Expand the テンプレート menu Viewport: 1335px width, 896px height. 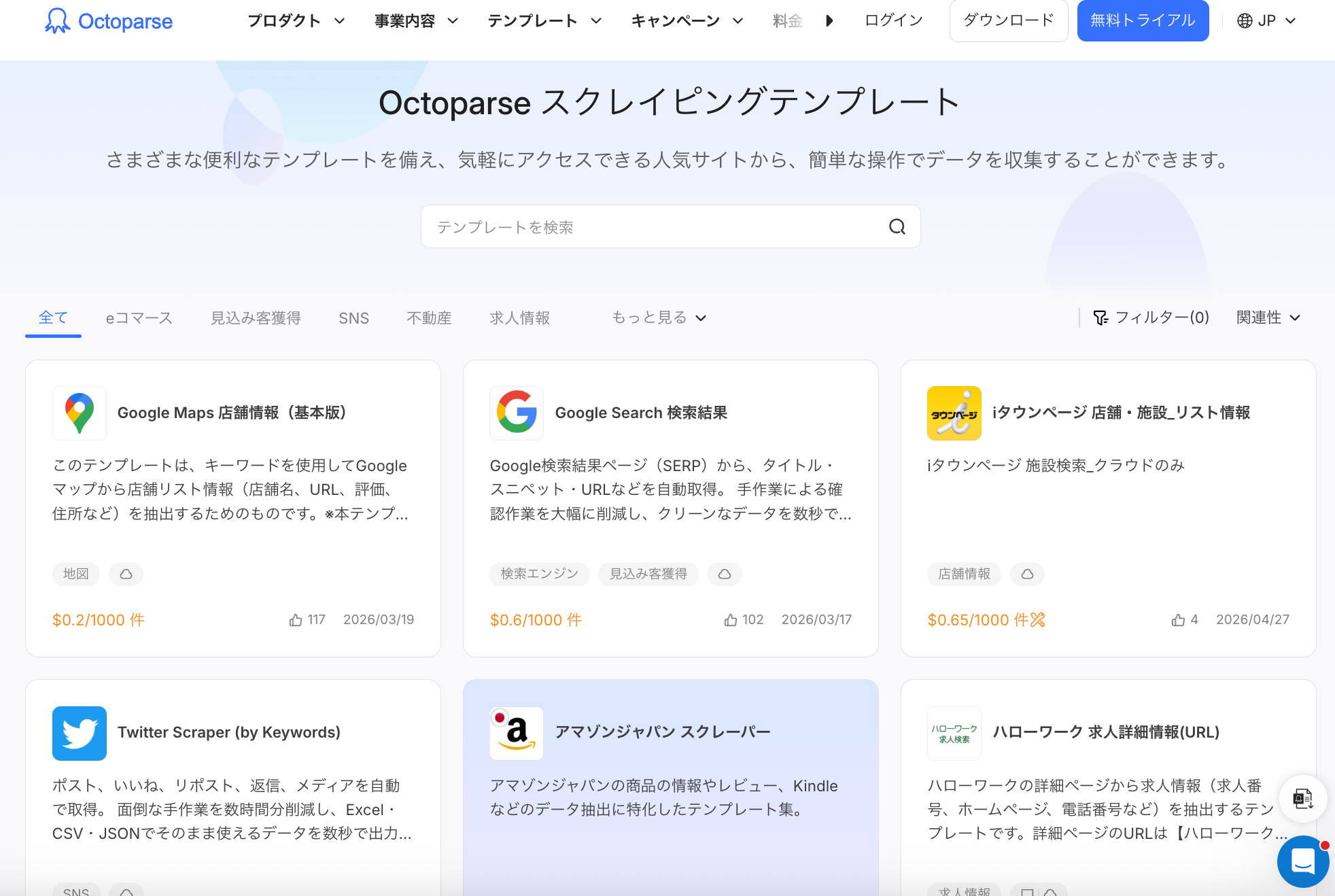point(544,21)
